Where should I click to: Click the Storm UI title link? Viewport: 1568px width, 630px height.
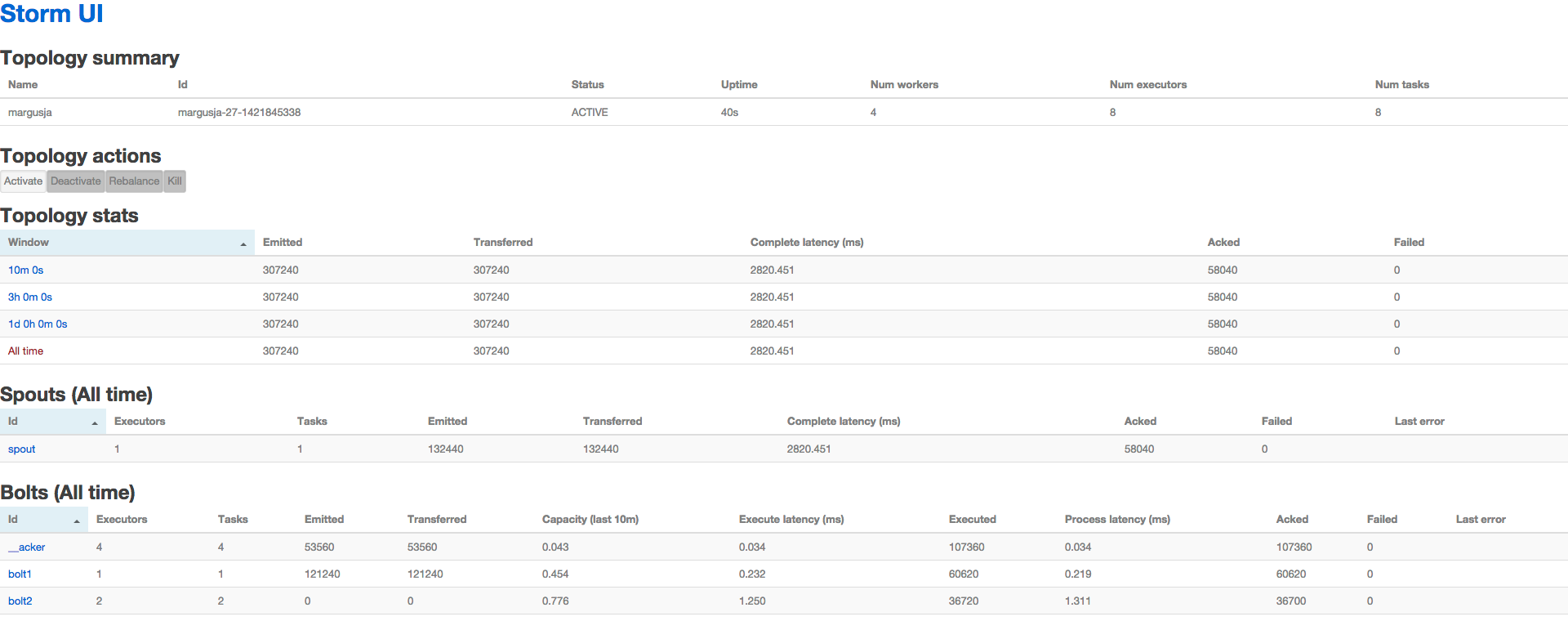click(51, 14)
